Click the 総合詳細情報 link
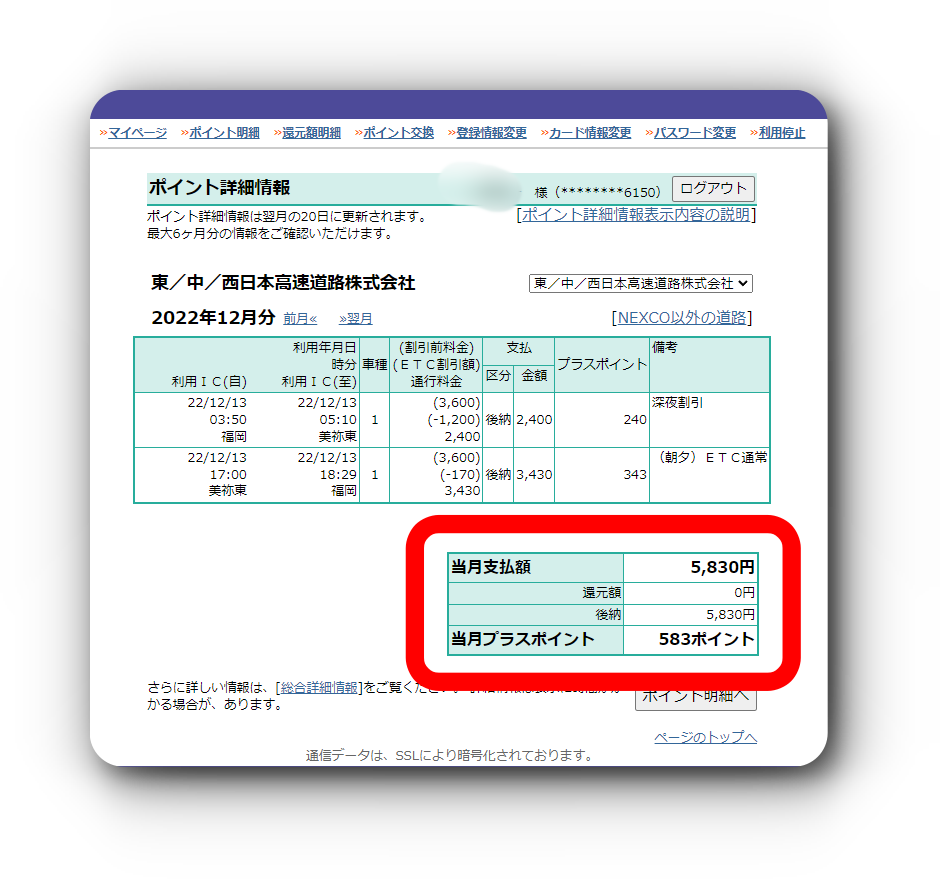Screen dimensions: 940x879 [319, 687]
